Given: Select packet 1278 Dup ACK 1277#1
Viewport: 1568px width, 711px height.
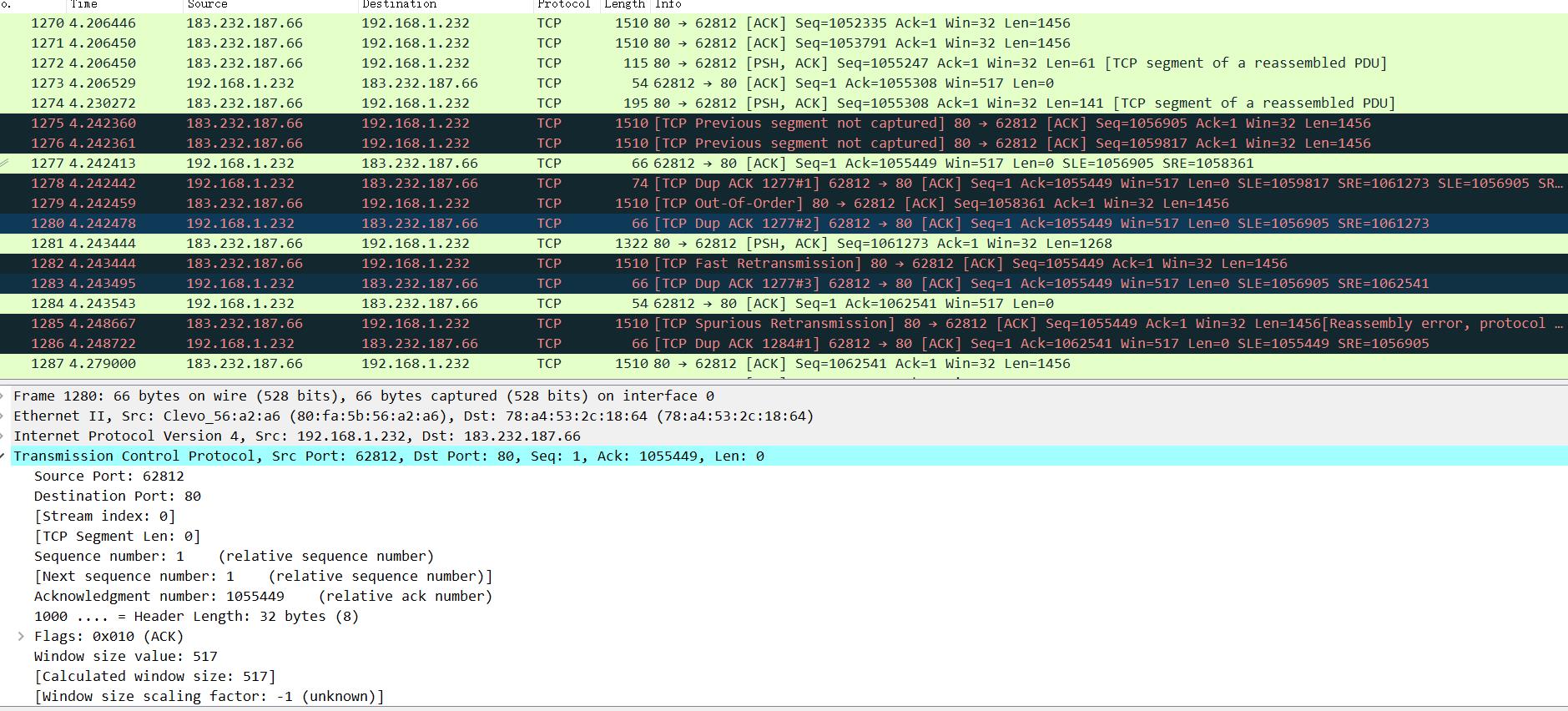Looking at the screenshot, I should [x=784, y=184].
